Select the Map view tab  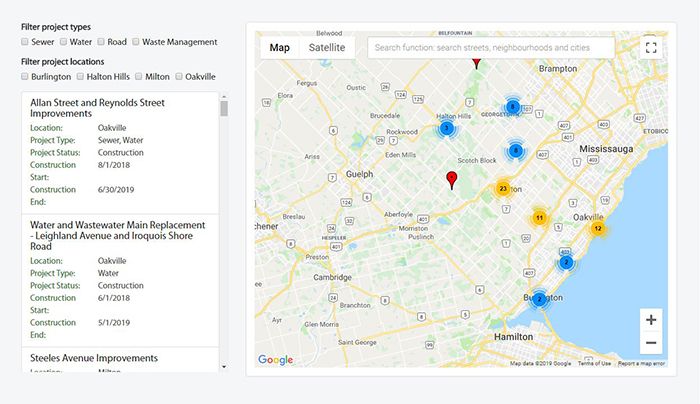pos(279,47)
